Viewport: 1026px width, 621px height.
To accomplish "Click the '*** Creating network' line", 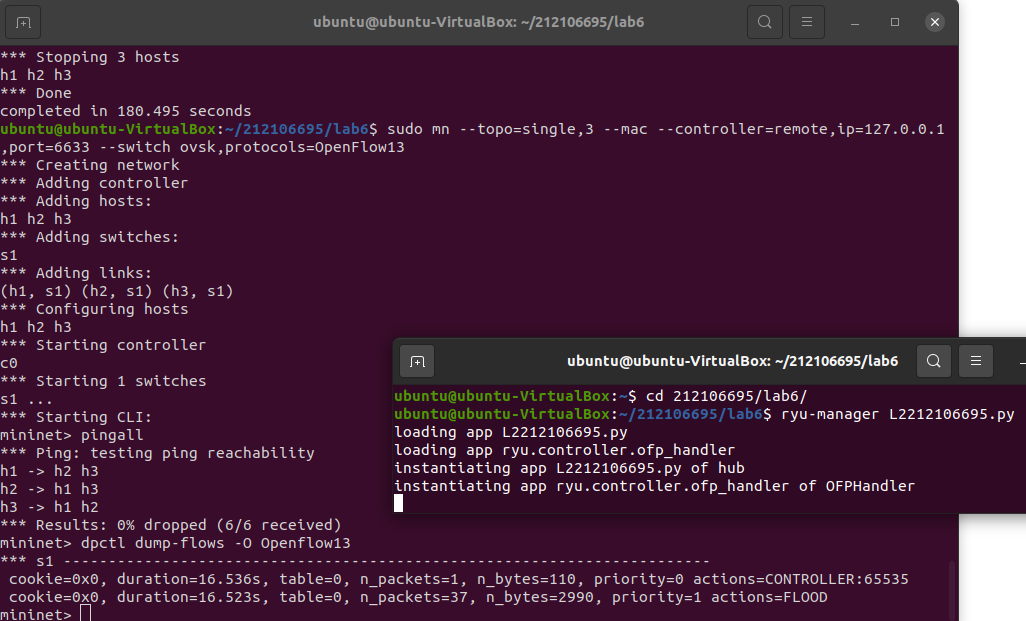I will point(90,165).
